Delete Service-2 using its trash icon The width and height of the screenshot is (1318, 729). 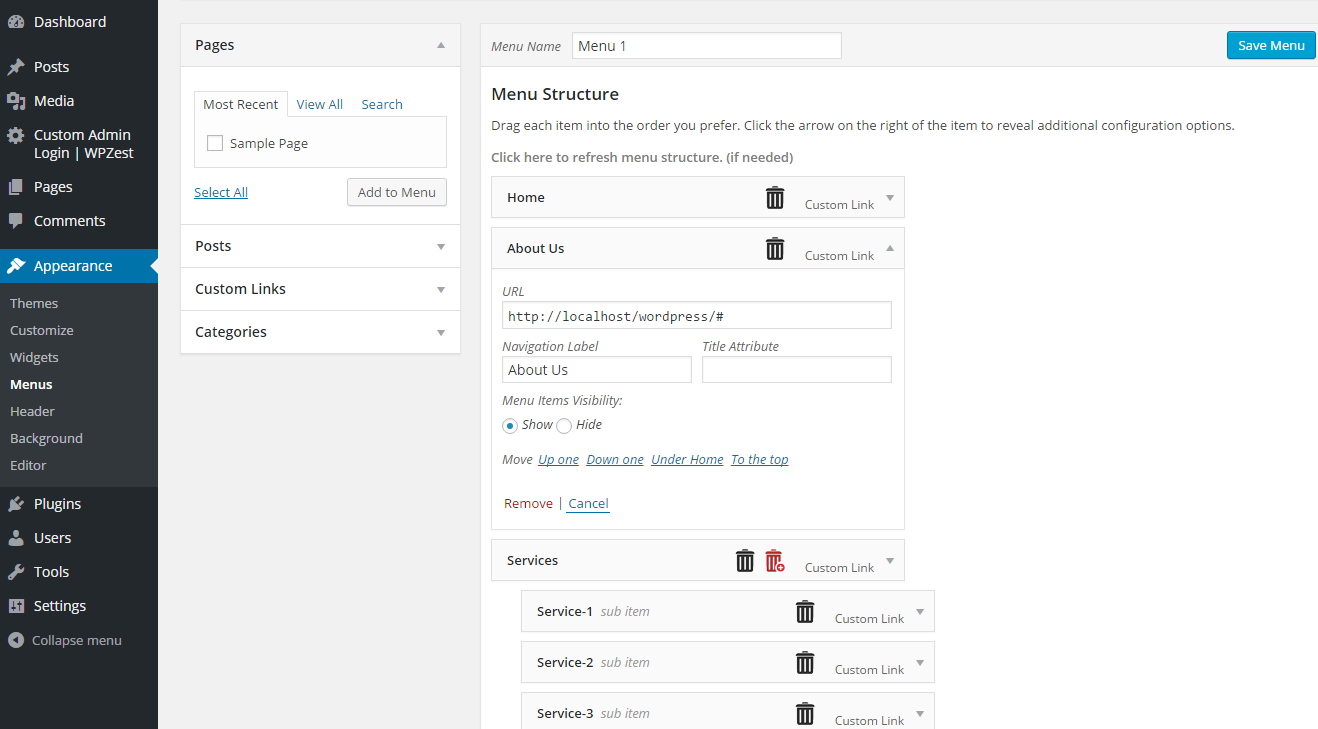(x=805, y=662)
